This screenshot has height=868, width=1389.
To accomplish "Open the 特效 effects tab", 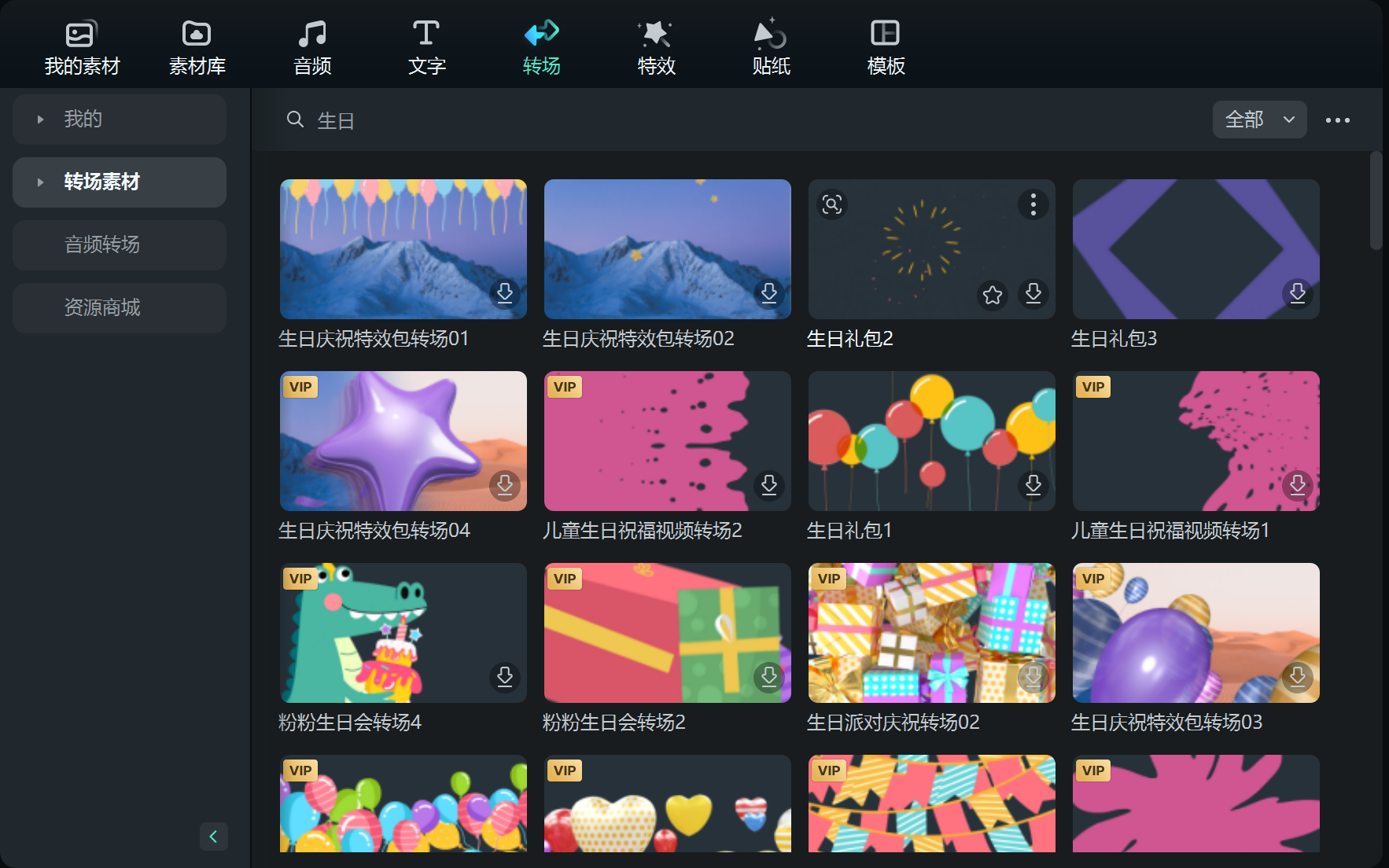I will coord(656,48).
